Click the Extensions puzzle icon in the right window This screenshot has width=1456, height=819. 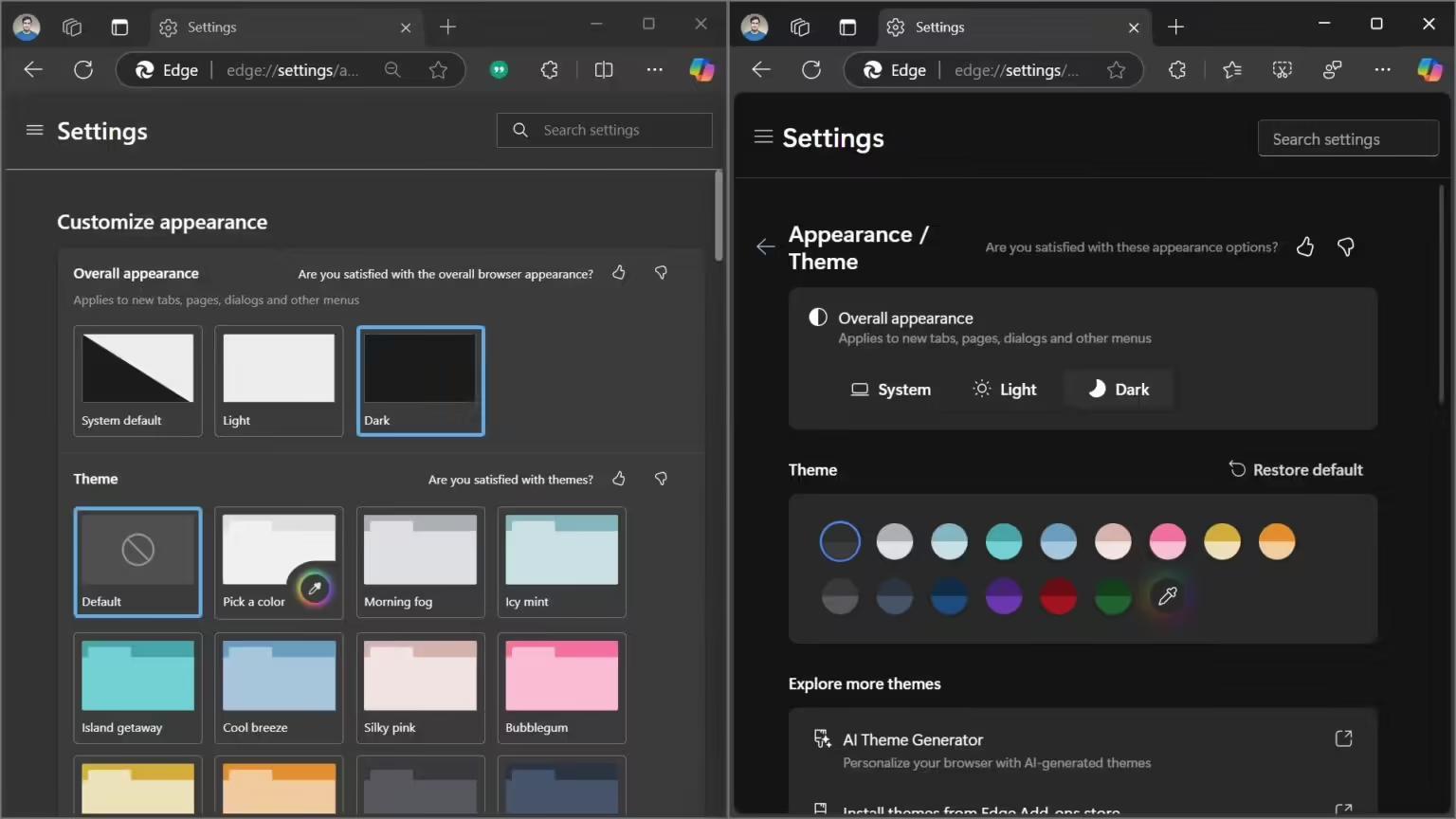coord(1177,69)
